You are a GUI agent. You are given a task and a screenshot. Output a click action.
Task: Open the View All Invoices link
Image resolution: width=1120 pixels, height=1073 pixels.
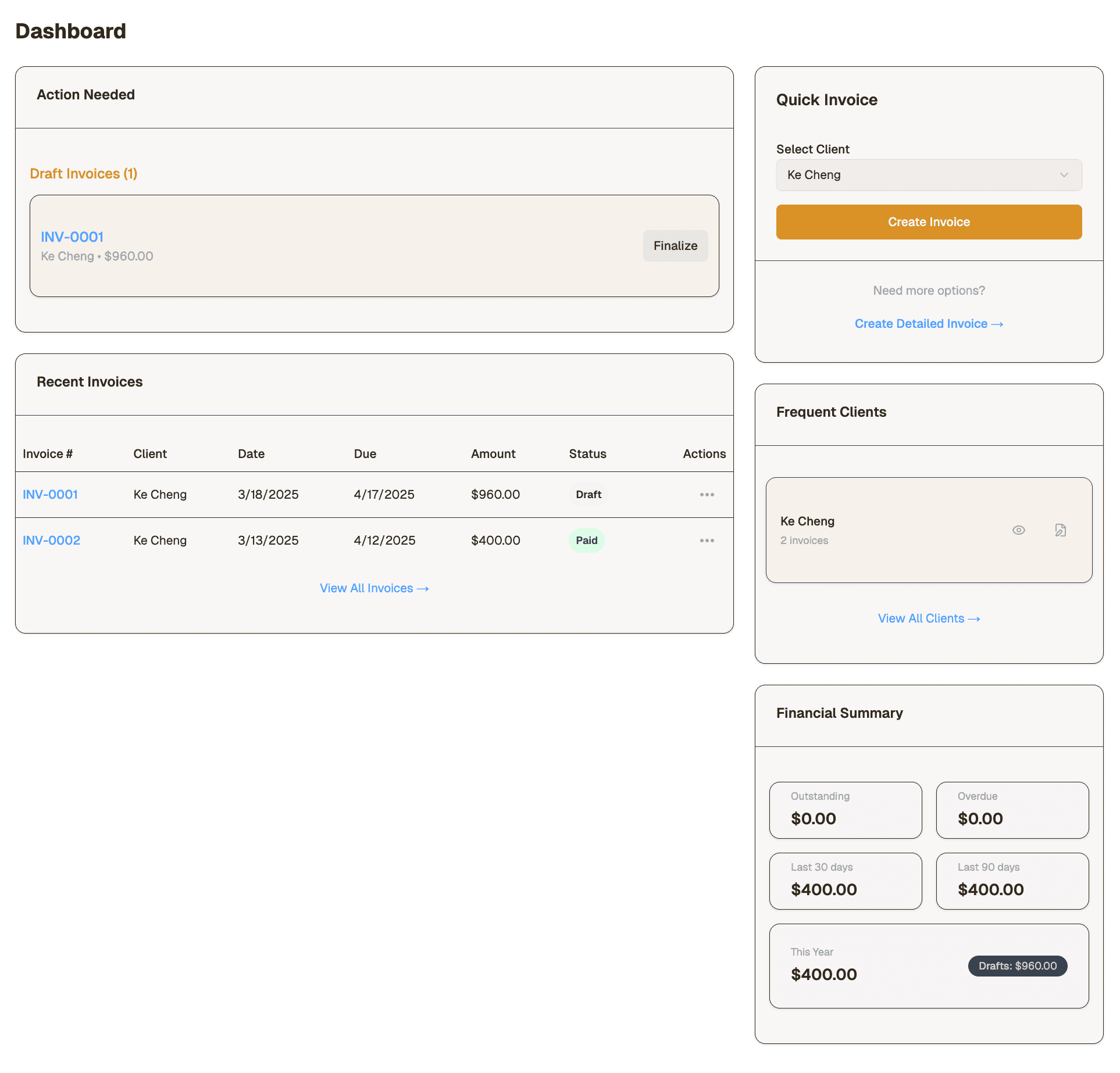click(x=374, y=588)
